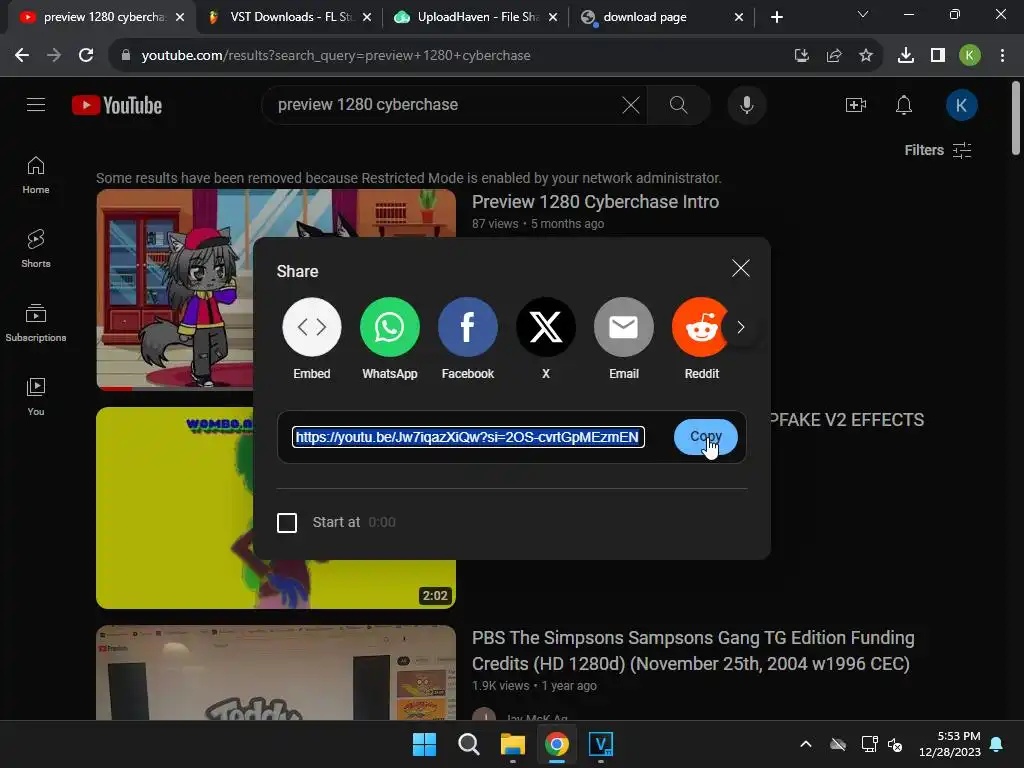Open Preview 1280 Cyberchase Intro title

[x=595, y=202]
